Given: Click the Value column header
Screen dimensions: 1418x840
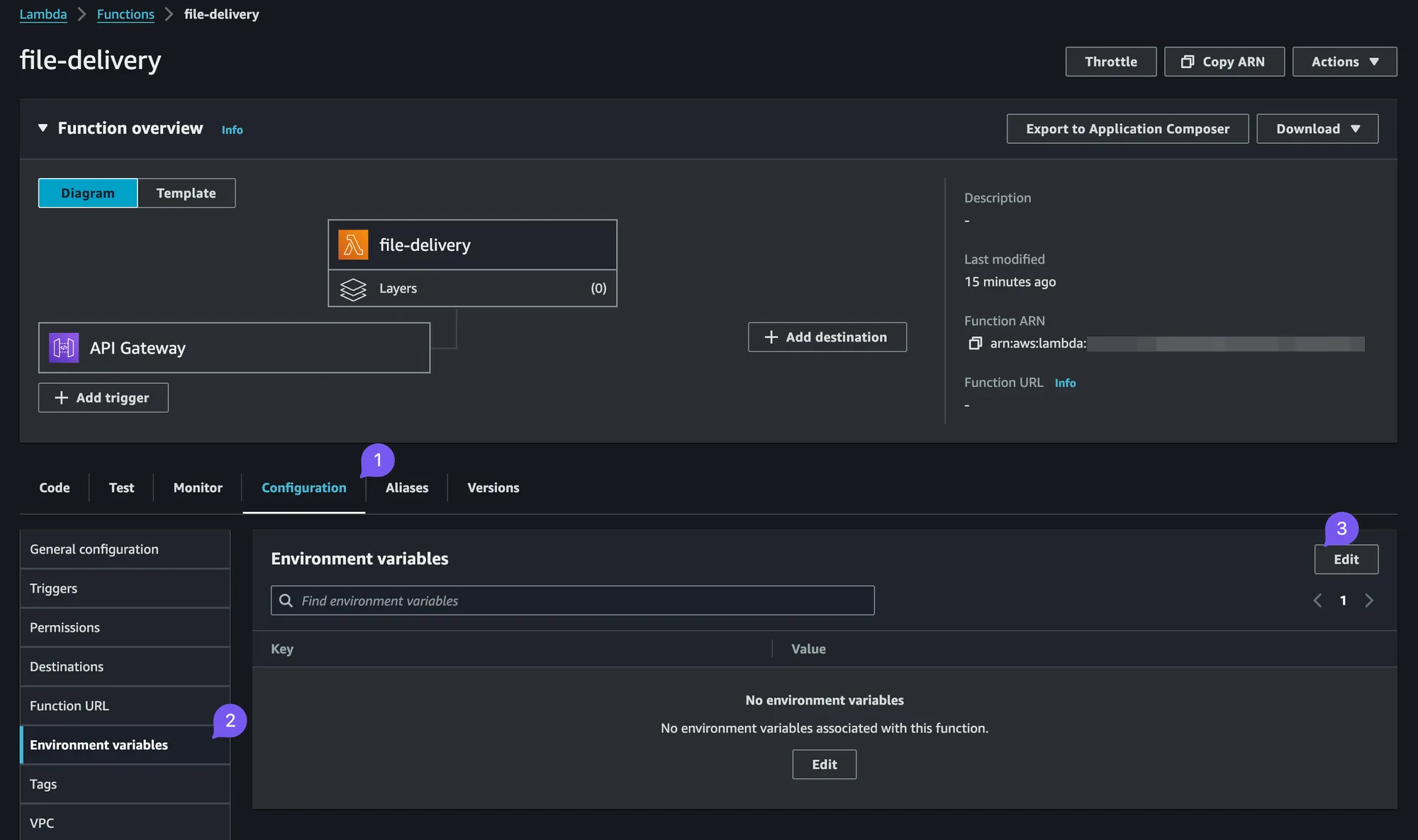Looking at the screenshot, I should [x=808, y=649].
